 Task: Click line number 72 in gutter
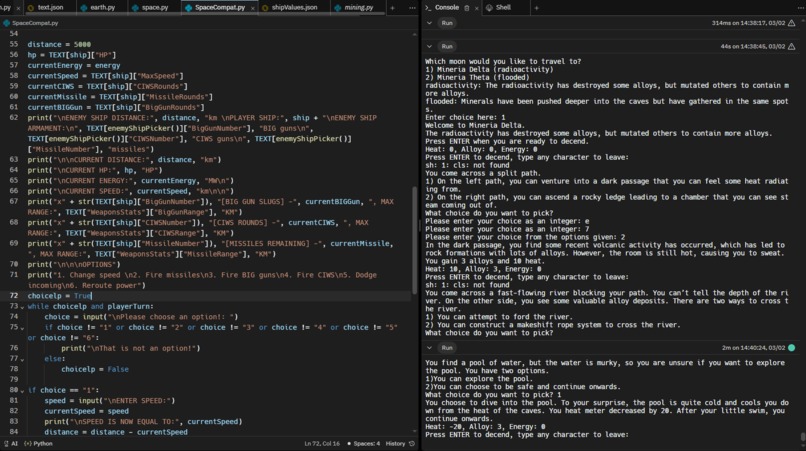[14, 296]
